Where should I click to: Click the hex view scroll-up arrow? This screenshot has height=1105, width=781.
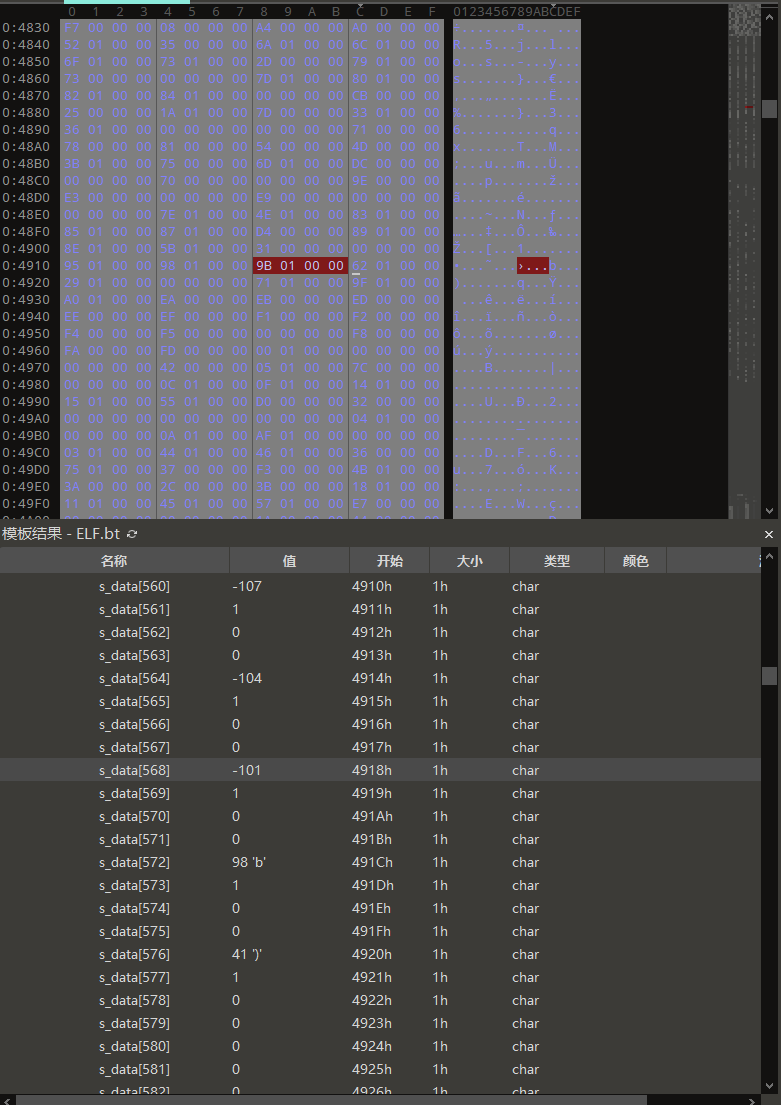769,10
